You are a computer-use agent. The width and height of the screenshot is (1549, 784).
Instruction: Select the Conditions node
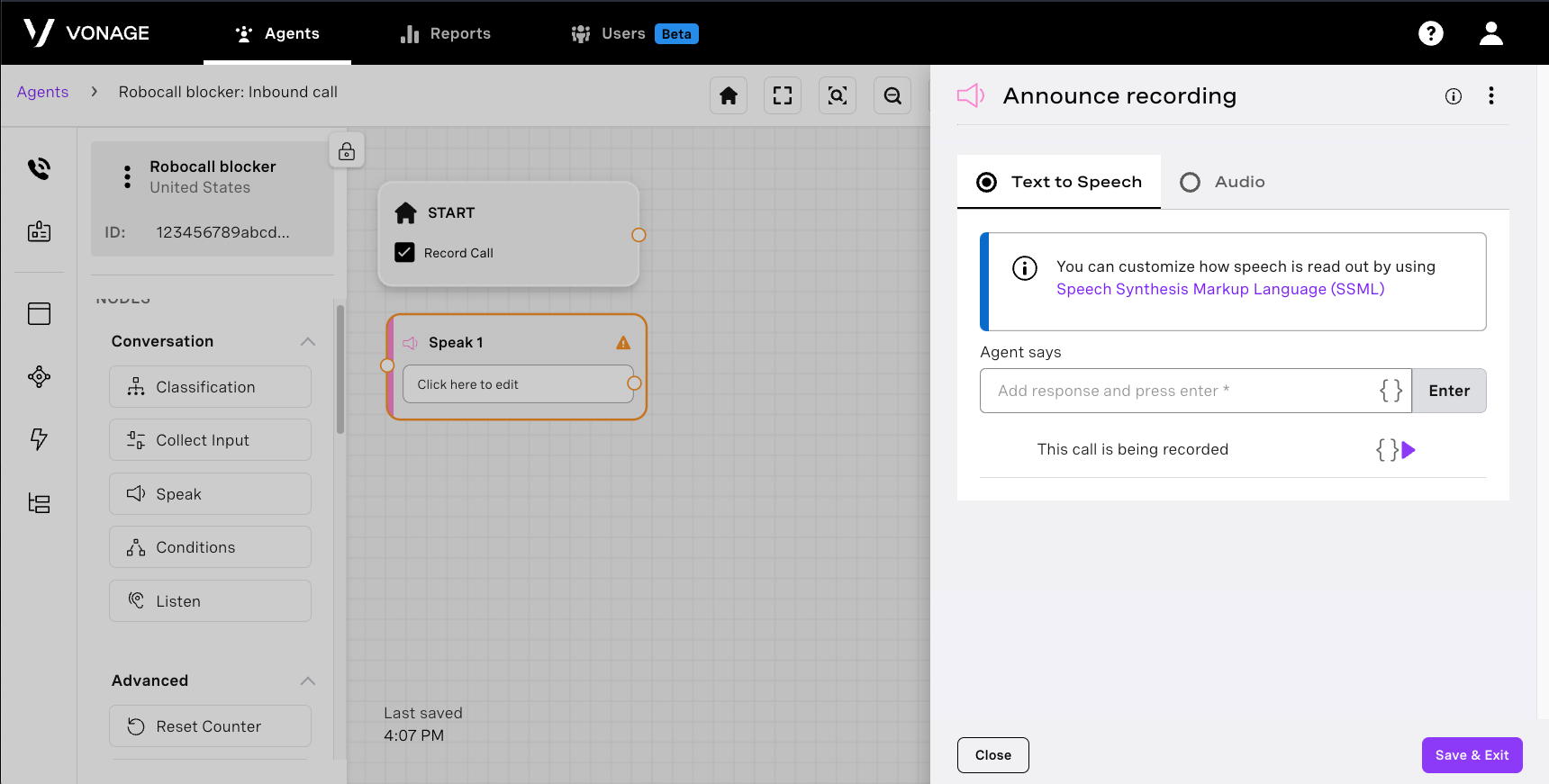pos(211,547)
